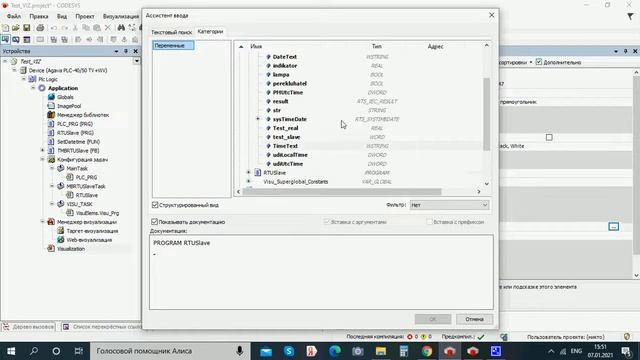Toggle the Дополнительно checkbox in the properties panel
Viewport: 640px width, 360px height.
(x=539, y=62)
